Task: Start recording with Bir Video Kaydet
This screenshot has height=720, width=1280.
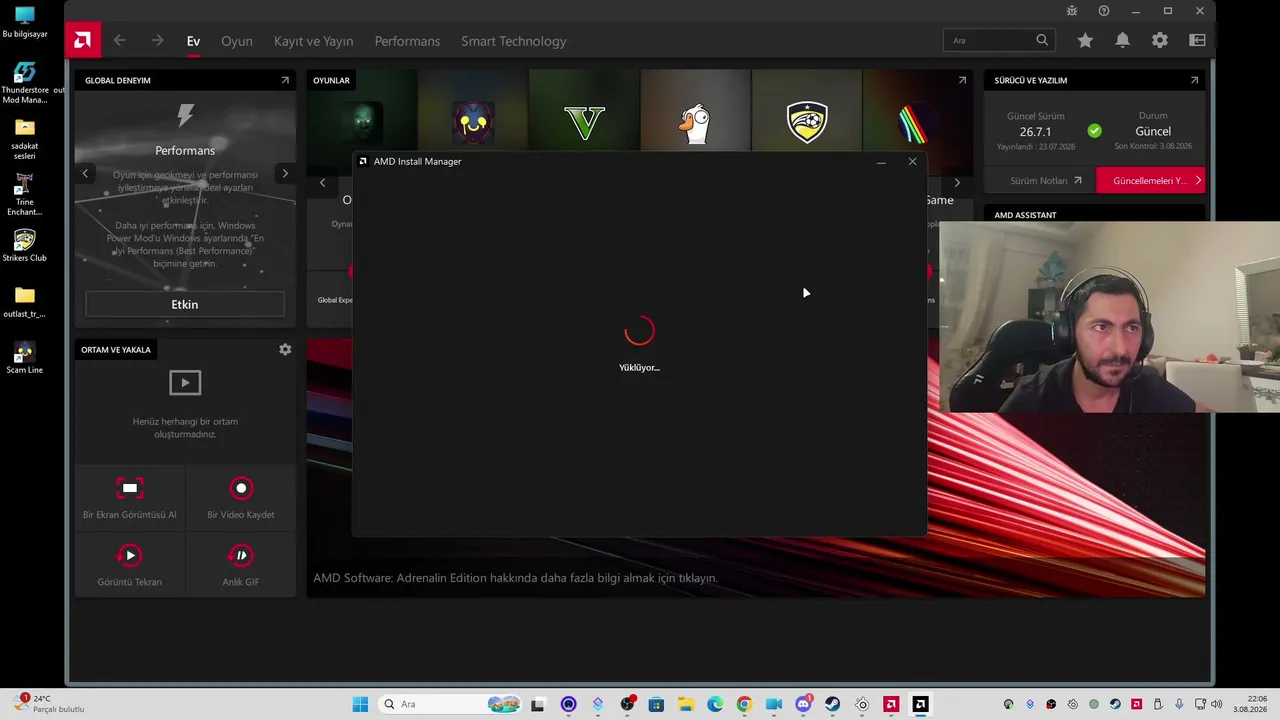Action: [x=241, y=497]
